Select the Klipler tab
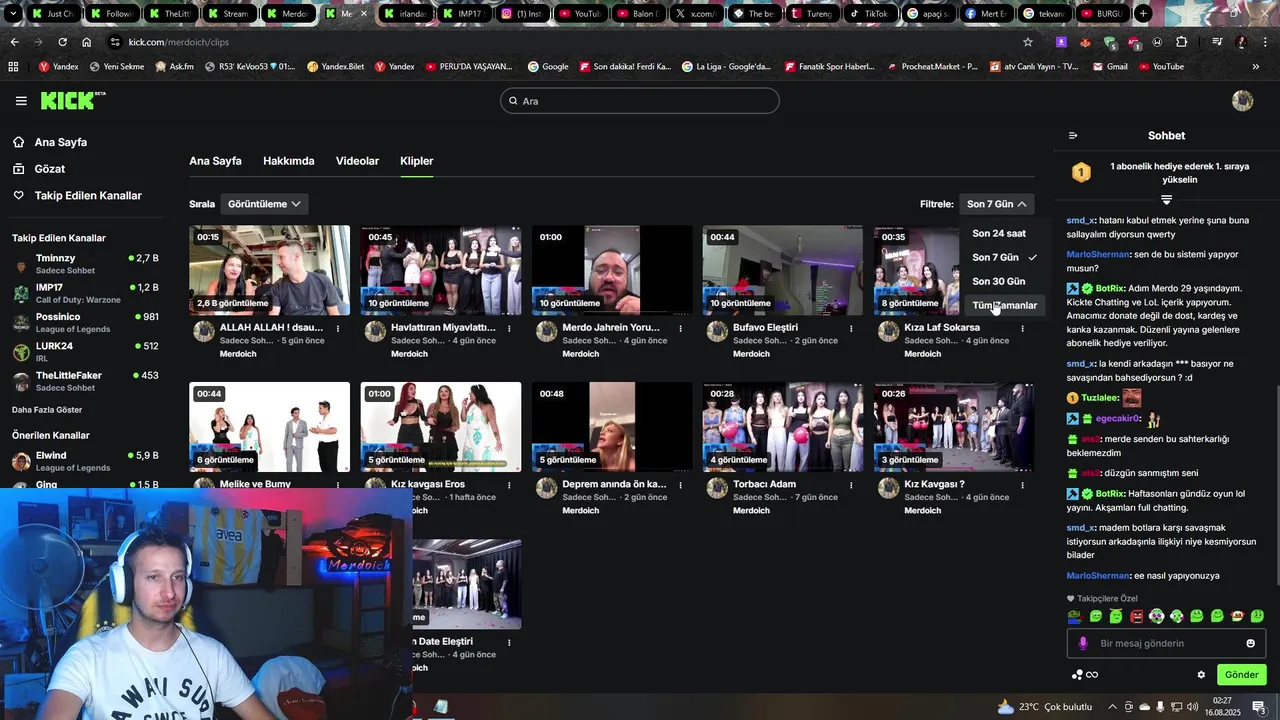The height and width of the screenshot is (720, 1280). [417, 161]
